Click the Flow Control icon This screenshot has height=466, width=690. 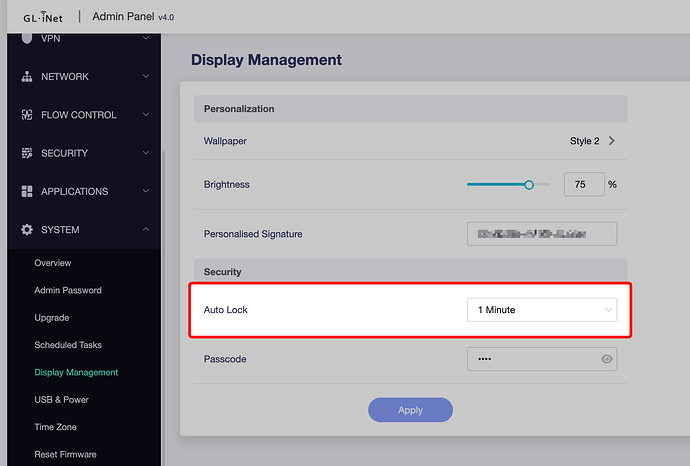coord(27,115)
